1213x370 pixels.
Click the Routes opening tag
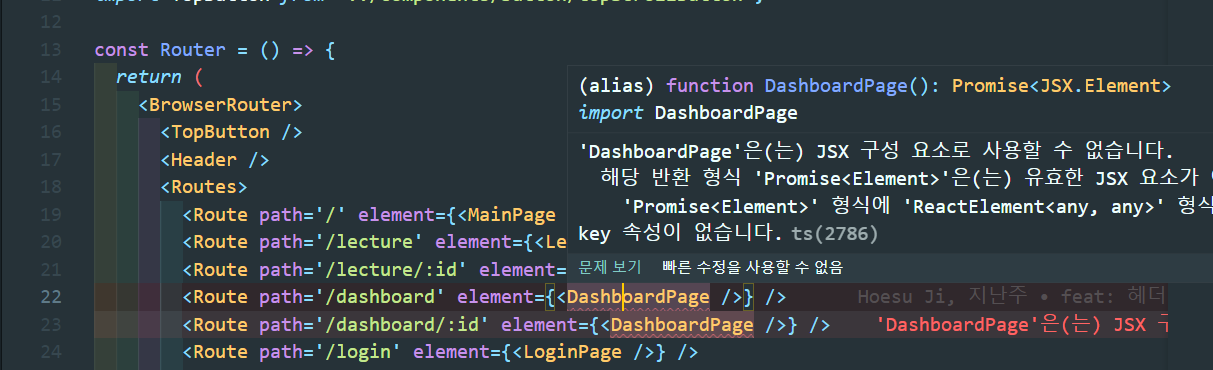pos(204,187)
